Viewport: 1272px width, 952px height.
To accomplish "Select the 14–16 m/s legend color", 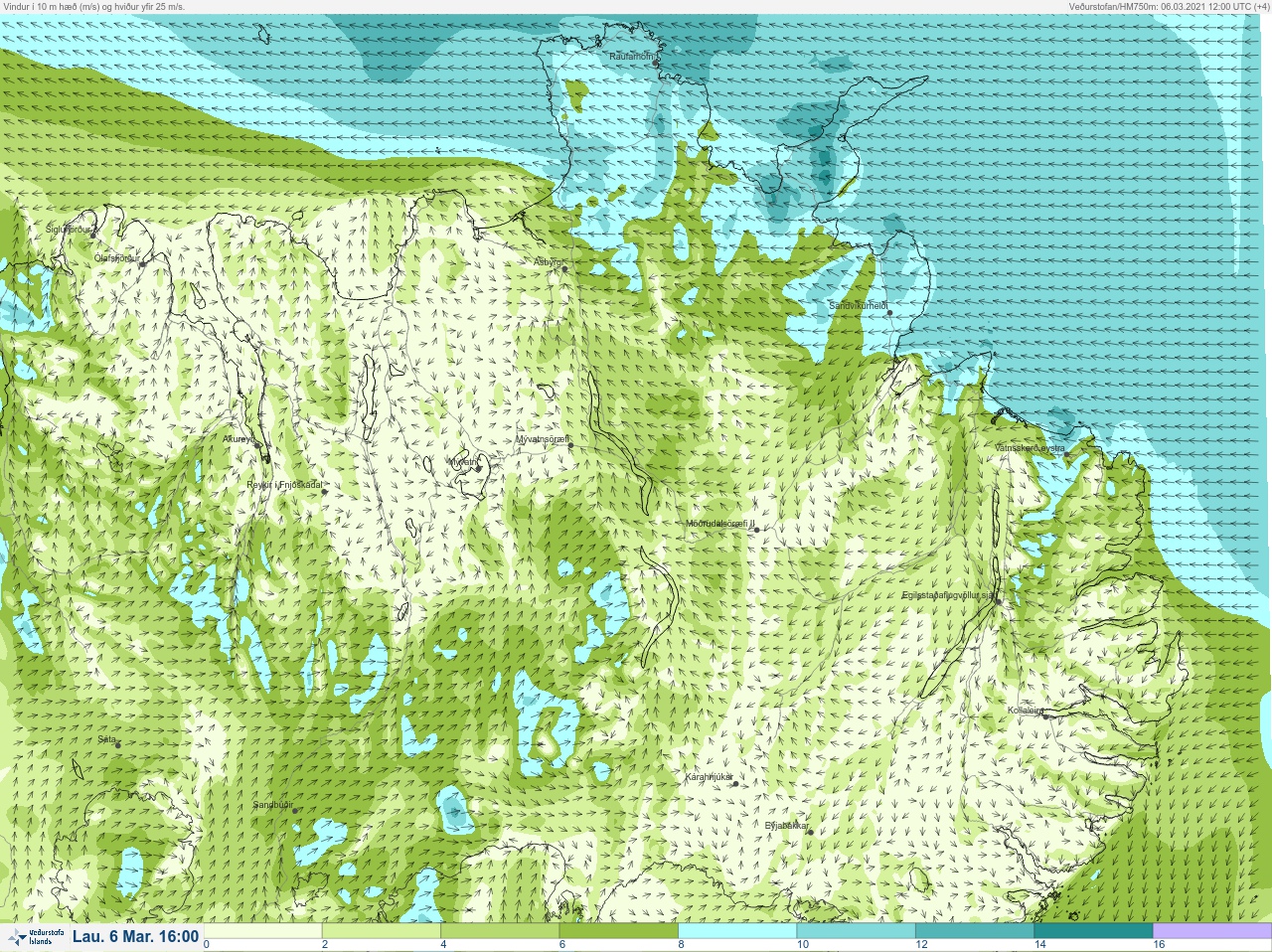I will click(1093, 931).
